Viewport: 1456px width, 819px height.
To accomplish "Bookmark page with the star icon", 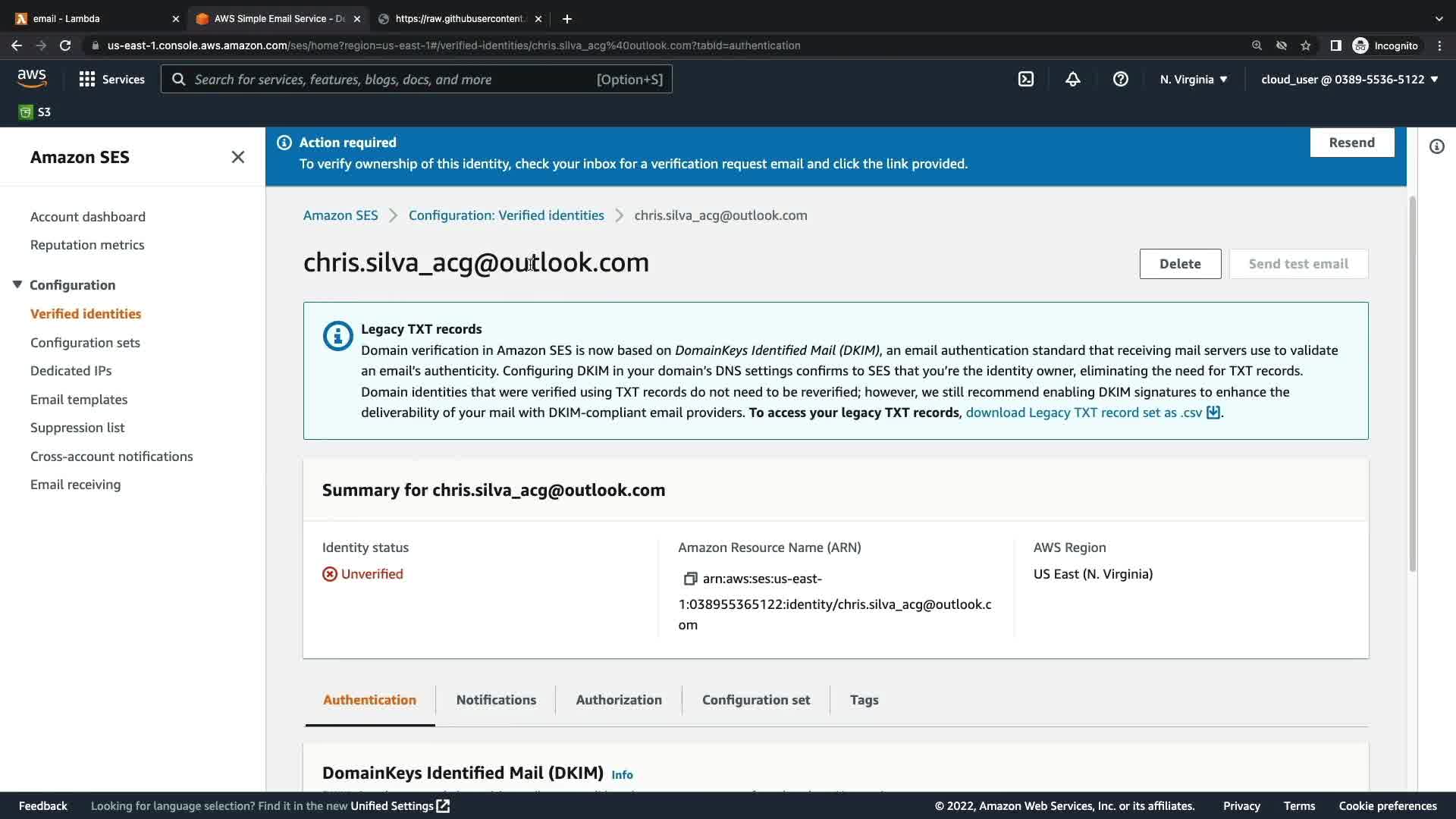I will (1305, 45).
